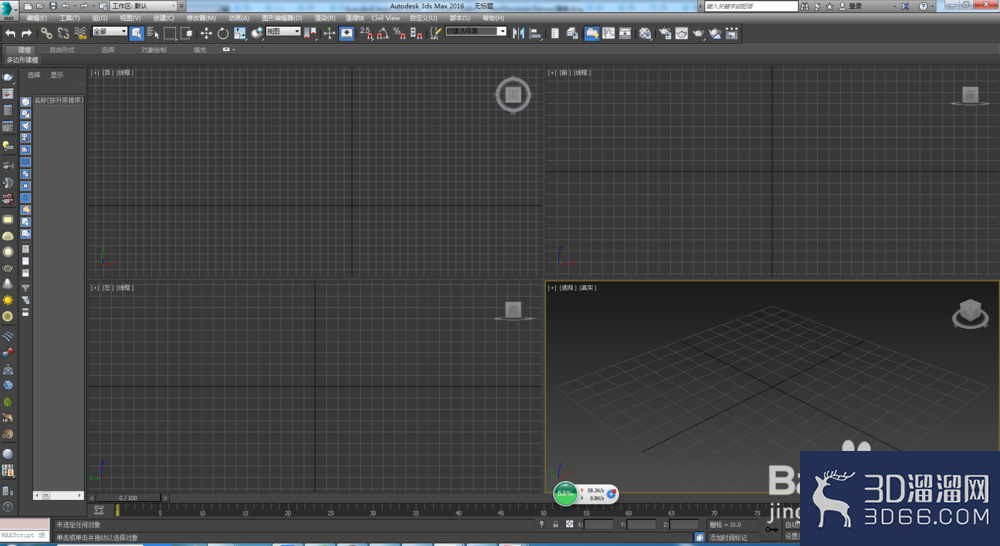This screenshot has height=546, width=1000.
Task: Open the reference coordinate system '视图' dropdown
Action: coord(283,31)
